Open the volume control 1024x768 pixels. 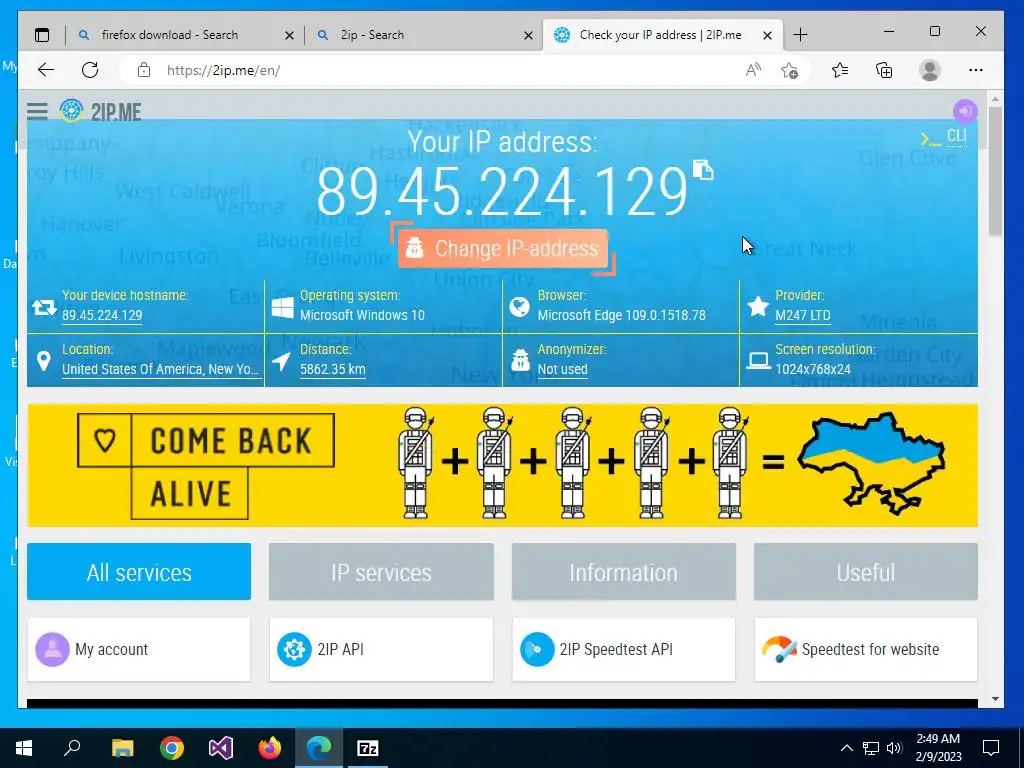(x=894, y=748)
